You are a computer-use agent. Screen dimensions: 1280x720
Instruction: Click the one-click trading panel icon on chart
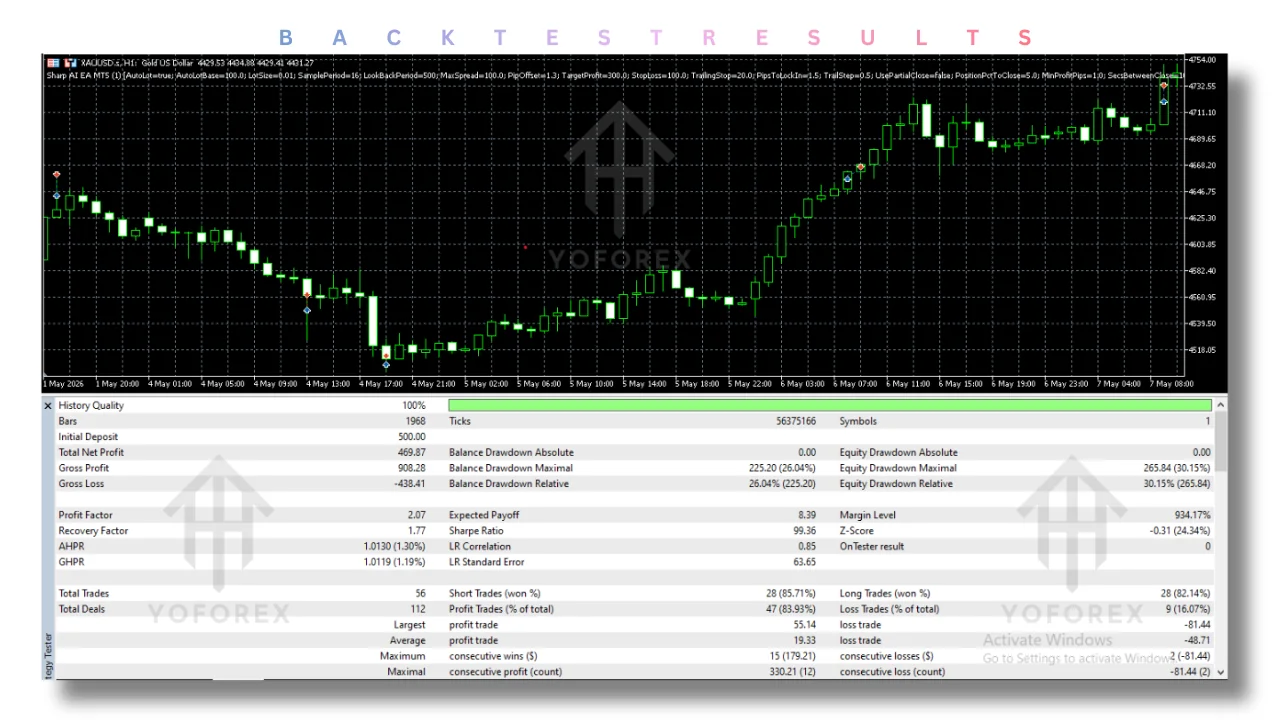coord(53,62)
